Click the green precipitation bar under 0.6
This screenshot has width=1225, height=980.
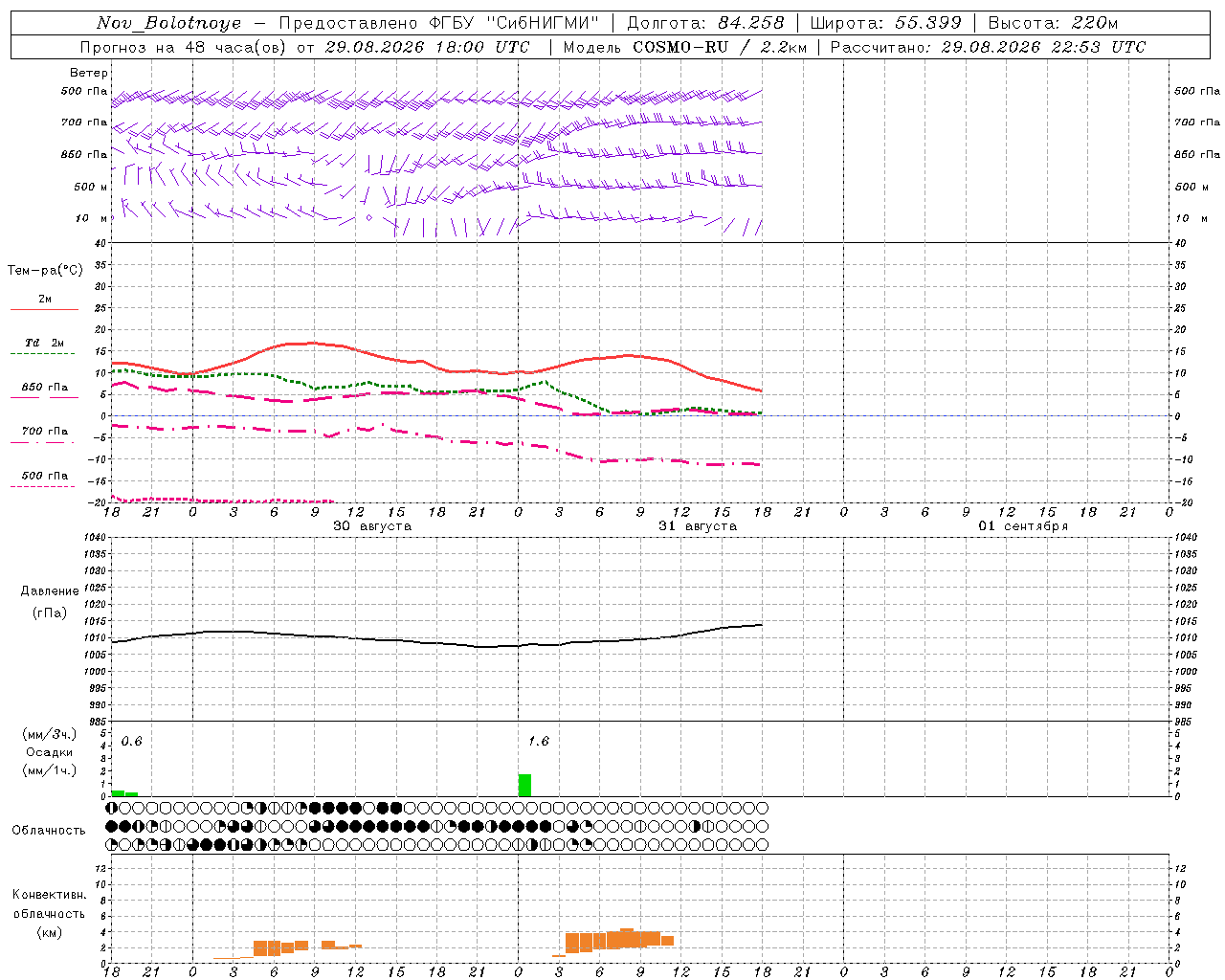point(118,792)
